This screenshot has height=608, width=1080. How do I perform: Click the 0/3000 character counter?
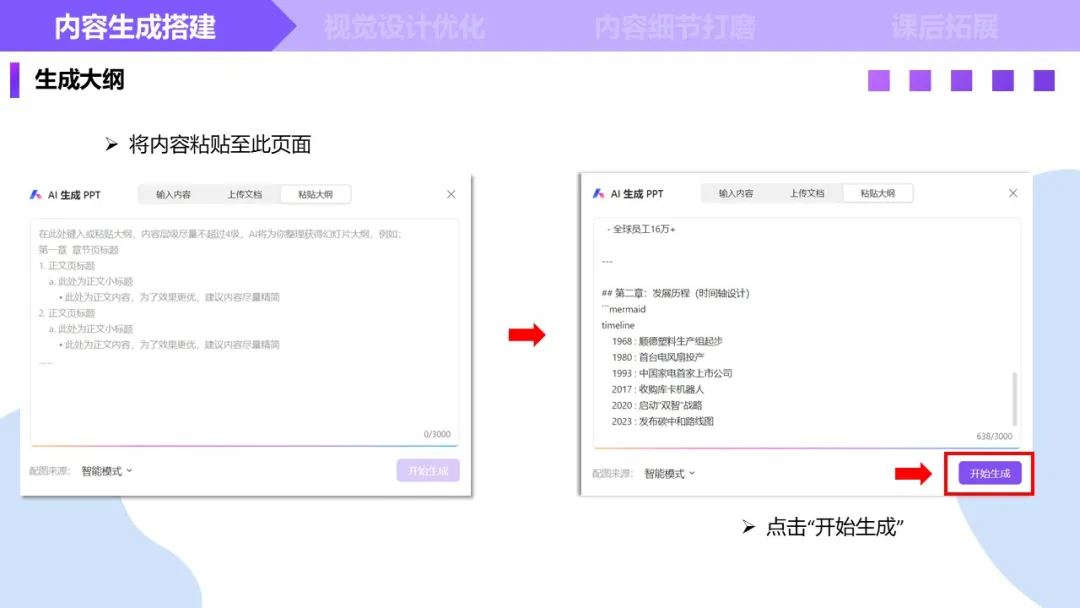437,434
